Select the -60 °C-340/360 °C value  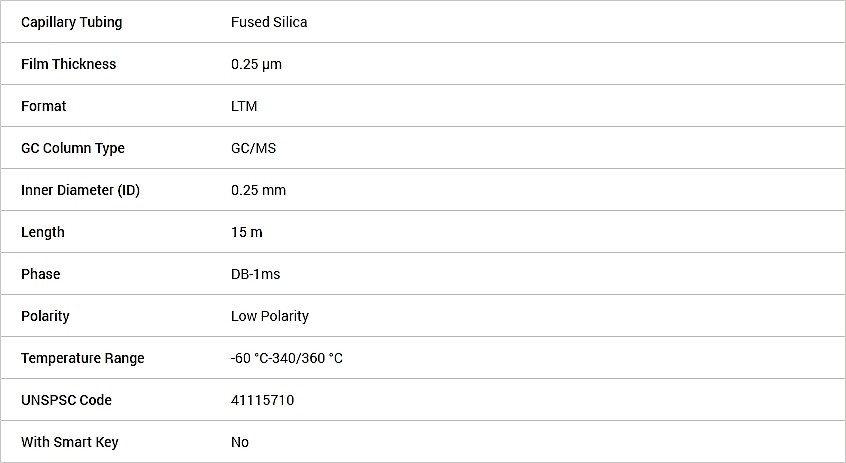[287, 358]
